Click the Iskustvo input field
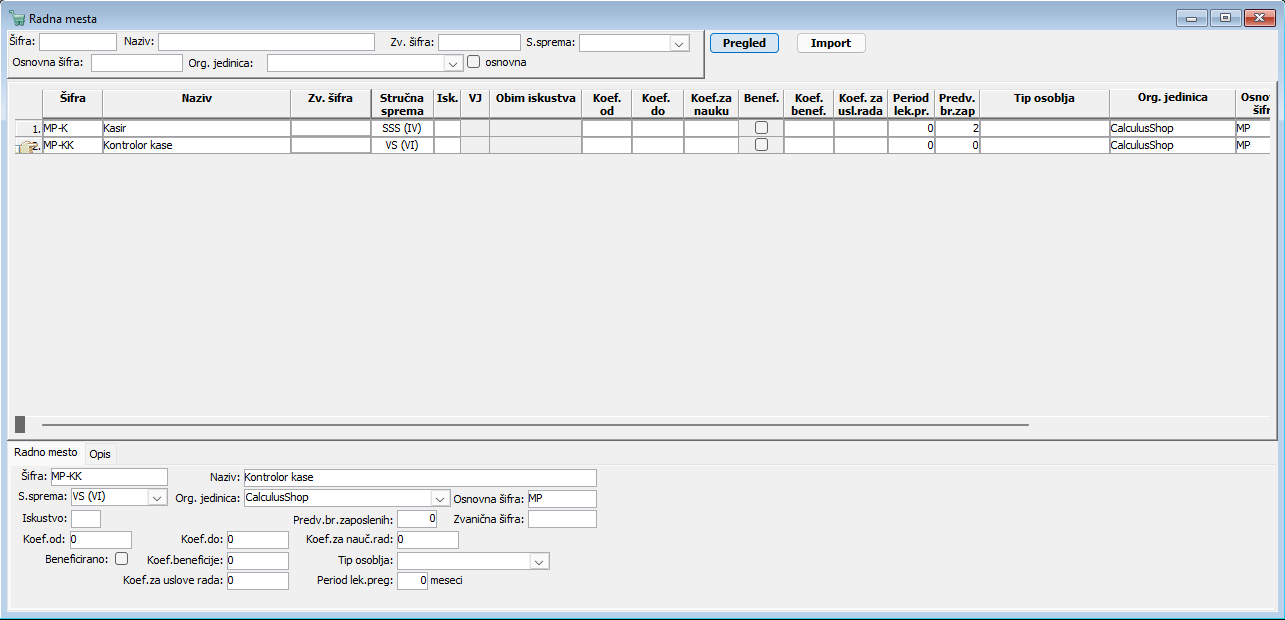This screenshot has width=1285, height=620. coord(86,518)
